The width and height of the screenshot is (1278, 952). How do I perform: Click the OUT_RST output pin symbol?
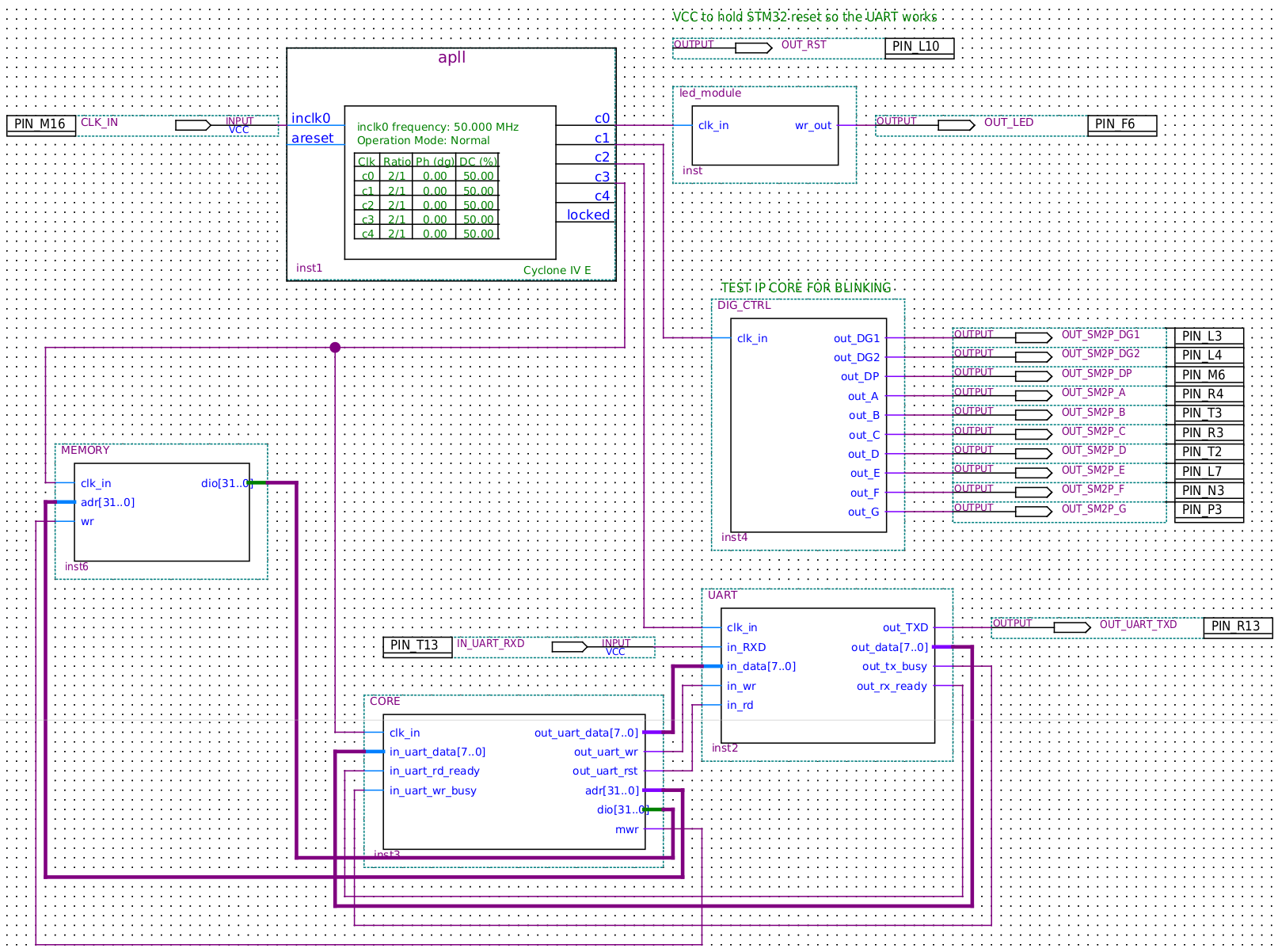click(x=753, y=48)
